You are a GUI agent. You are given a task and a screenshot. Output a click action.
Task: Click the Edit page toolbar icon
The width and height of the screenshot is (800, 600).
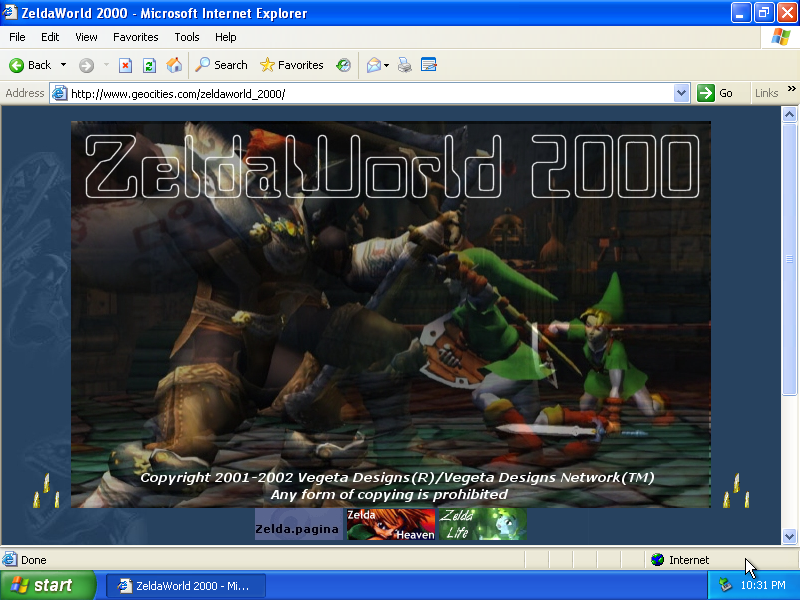tap(429, 65)
